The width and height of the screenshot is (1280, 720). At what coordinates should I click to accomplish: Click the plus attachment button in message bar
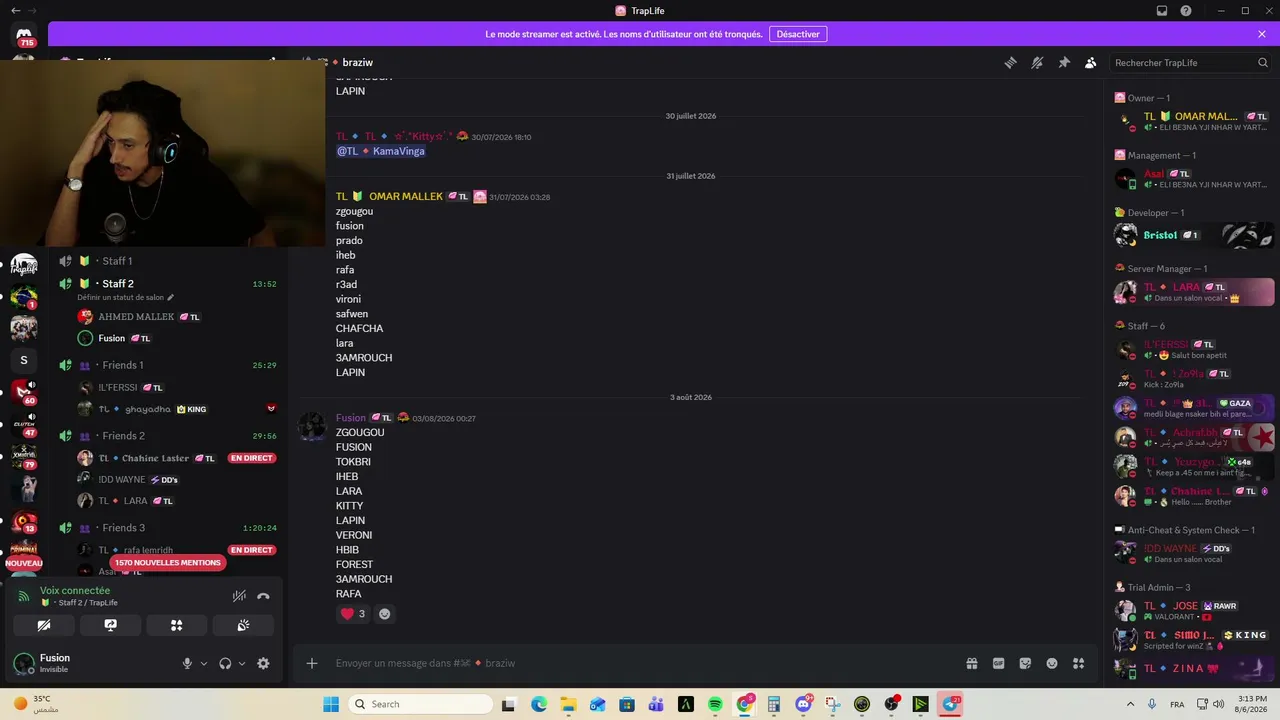tap(312, 663)
